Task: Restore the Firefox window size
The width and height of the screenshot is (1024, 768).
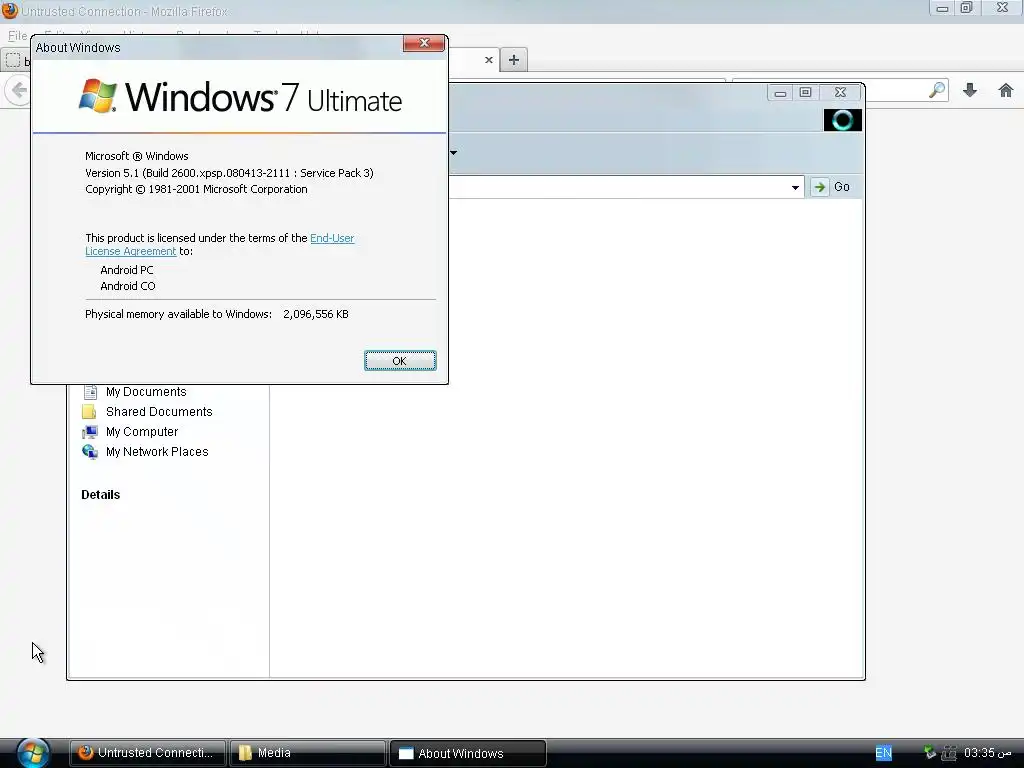Action: [x=967, y=8]
